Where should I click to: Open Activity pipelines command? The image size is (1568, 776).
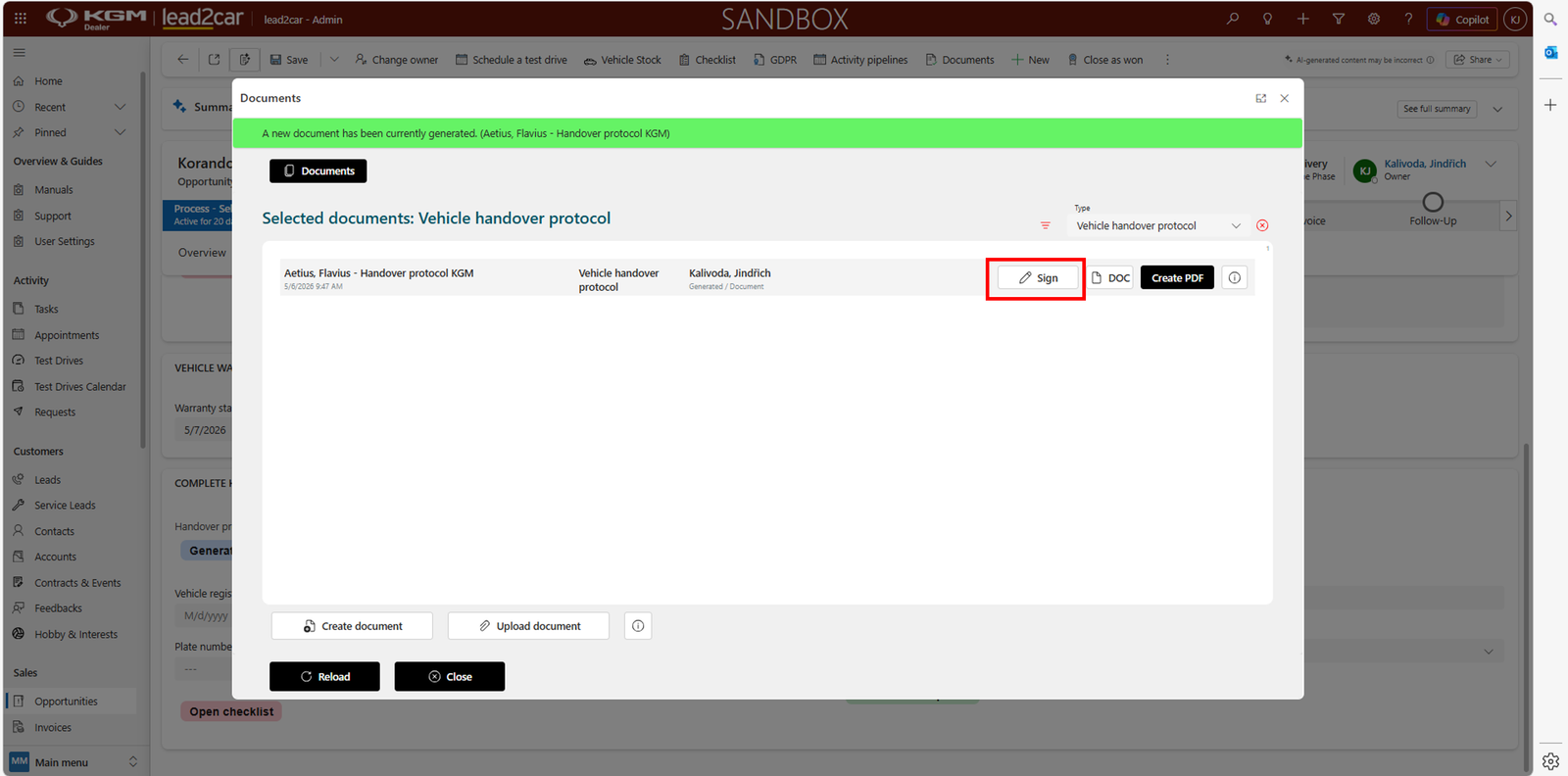(860, 60)
